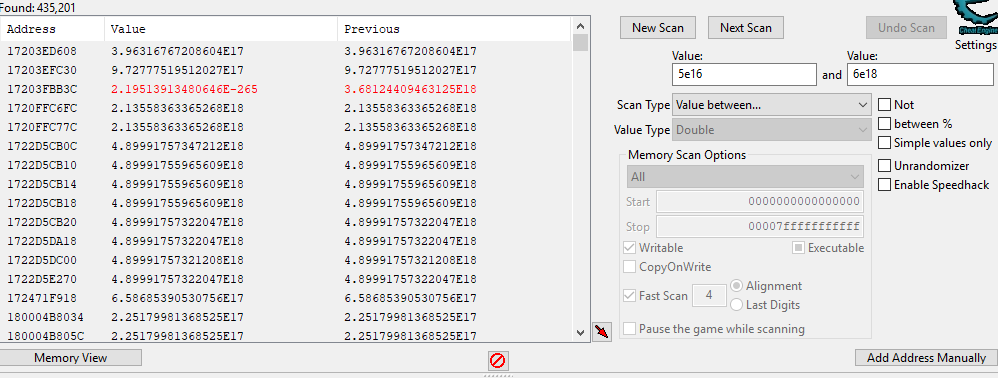Select address row 172471F918

tap(285, 298)
